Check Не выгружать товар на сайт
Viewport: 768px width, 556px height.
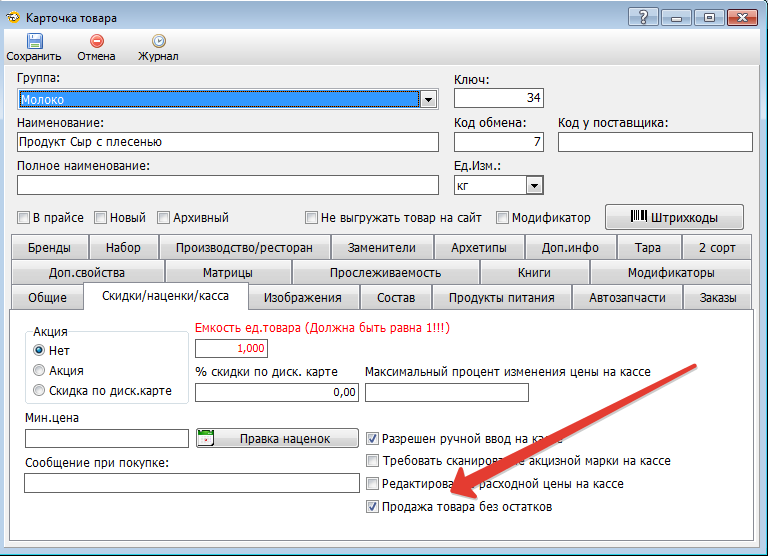point(311,218)
